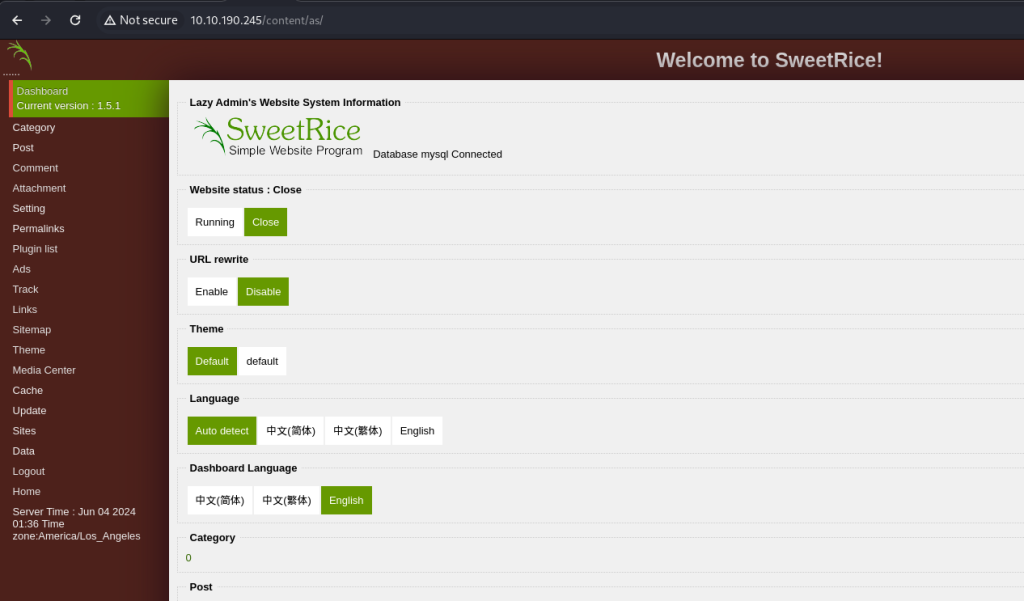Click the Language section label
This screenshot has width=1024, height=601.
point(214,398)
